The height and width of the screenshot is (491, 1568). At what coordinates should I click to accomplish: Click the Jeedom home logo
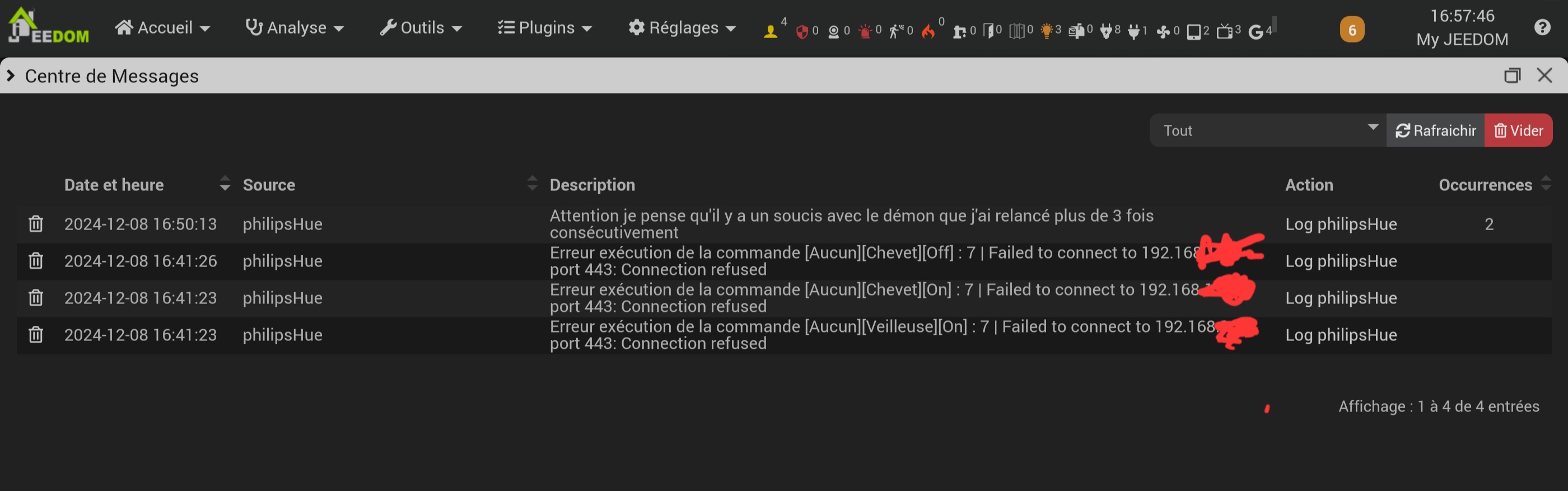pyautogui.click(x=49, y=27)
